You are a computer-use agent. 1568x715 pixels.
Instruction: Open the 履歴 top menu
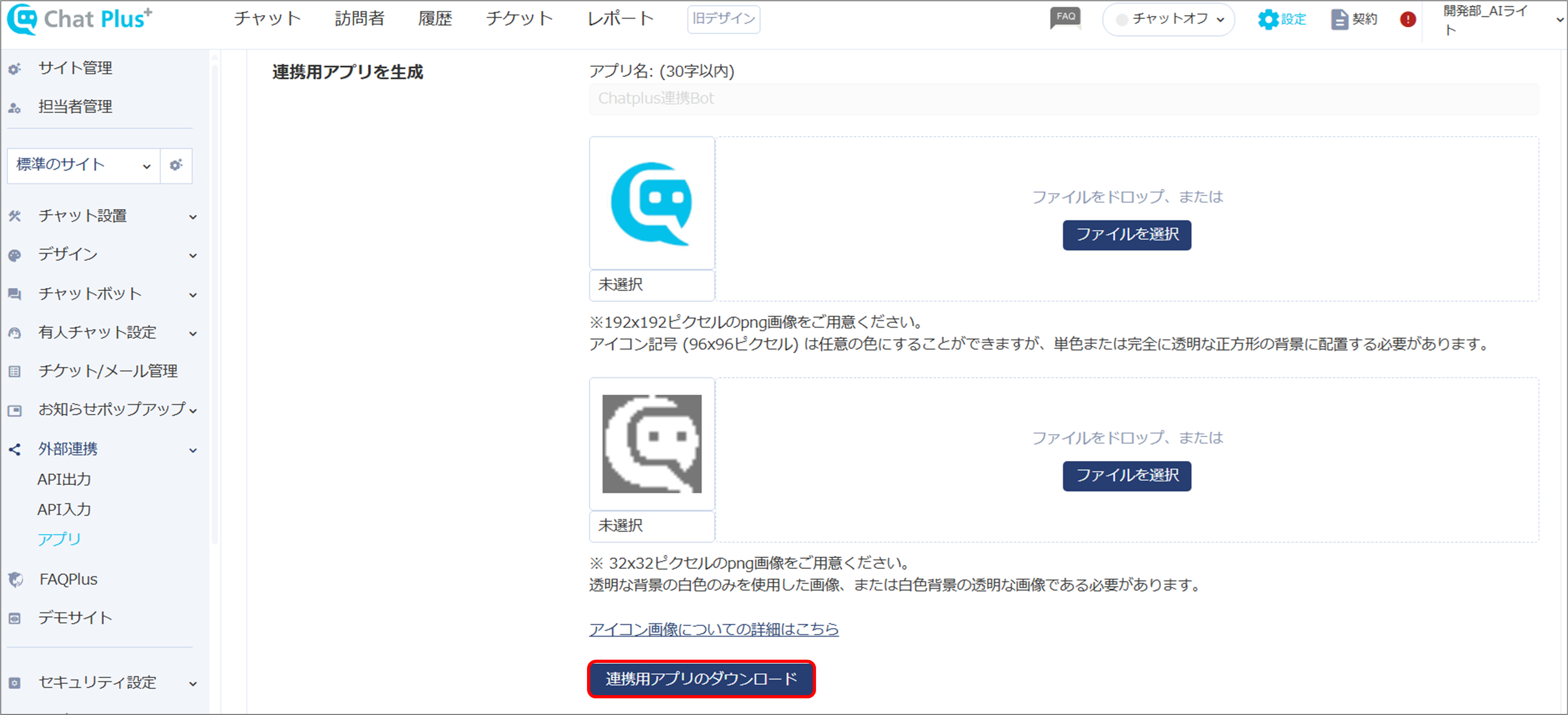coord(435,18)
